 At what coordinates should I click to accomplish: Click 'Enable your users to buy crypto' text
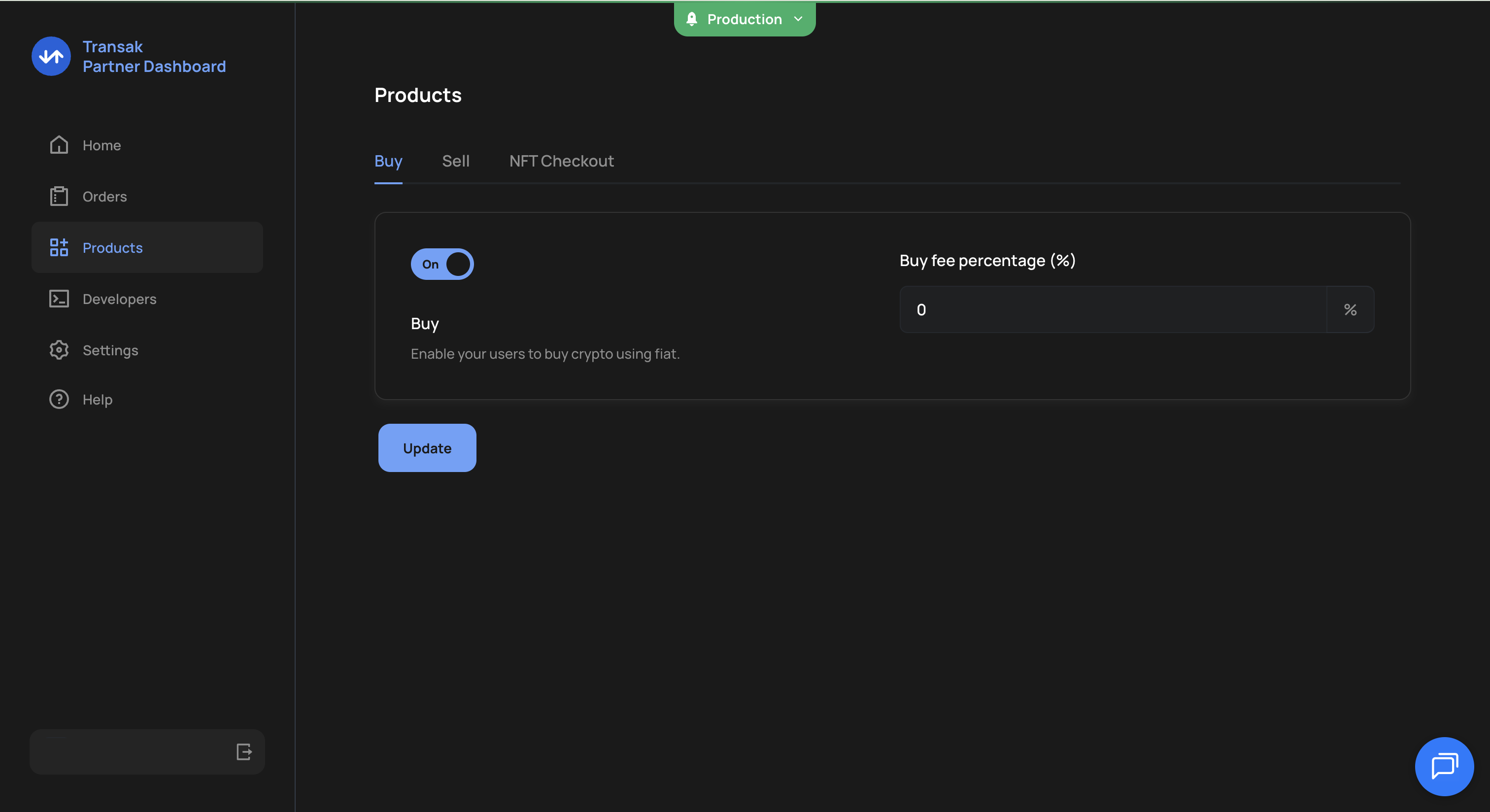[545, 354]
